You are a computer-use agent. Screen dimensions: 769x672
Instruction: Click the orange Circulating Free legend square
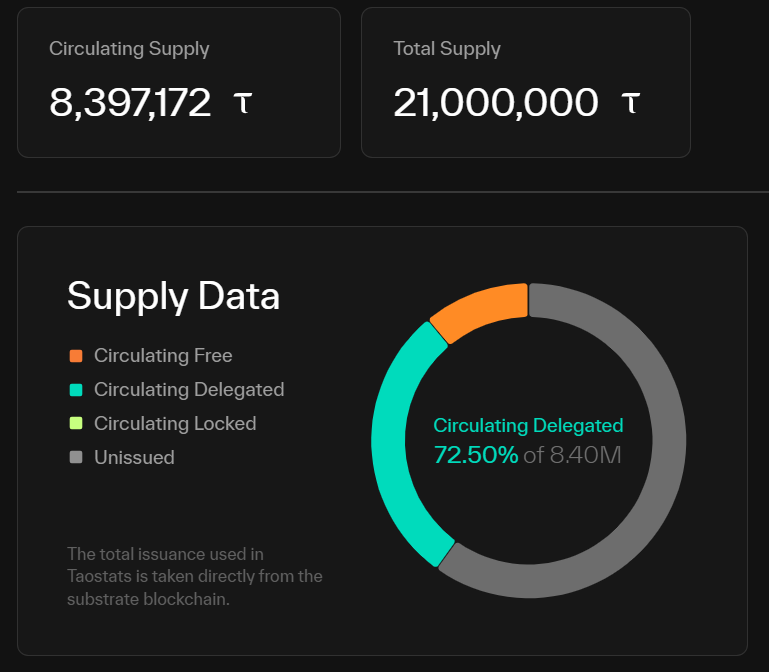click(x=76, y=356)
